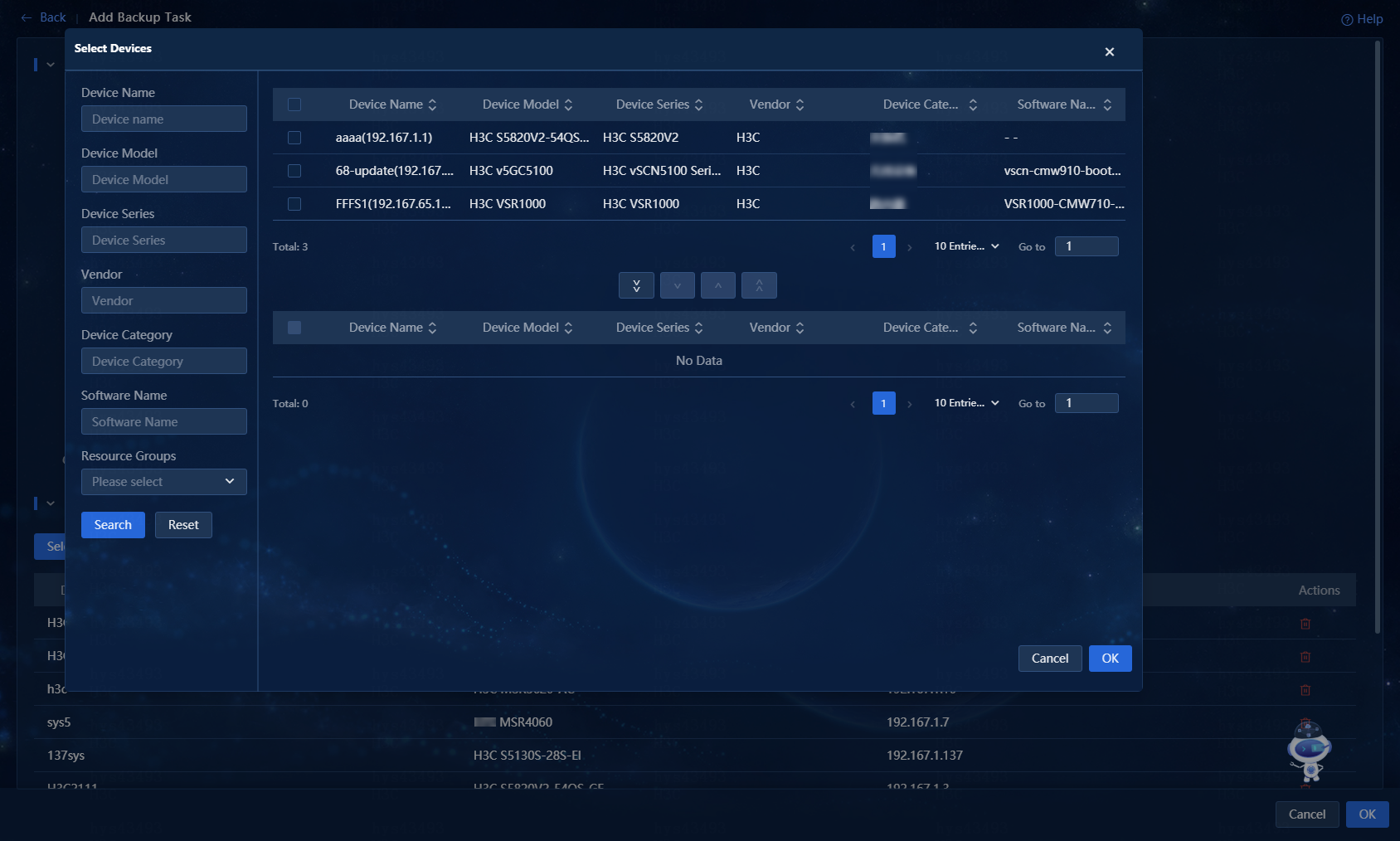Go to previous page in lower table

(x=853, y=404)
